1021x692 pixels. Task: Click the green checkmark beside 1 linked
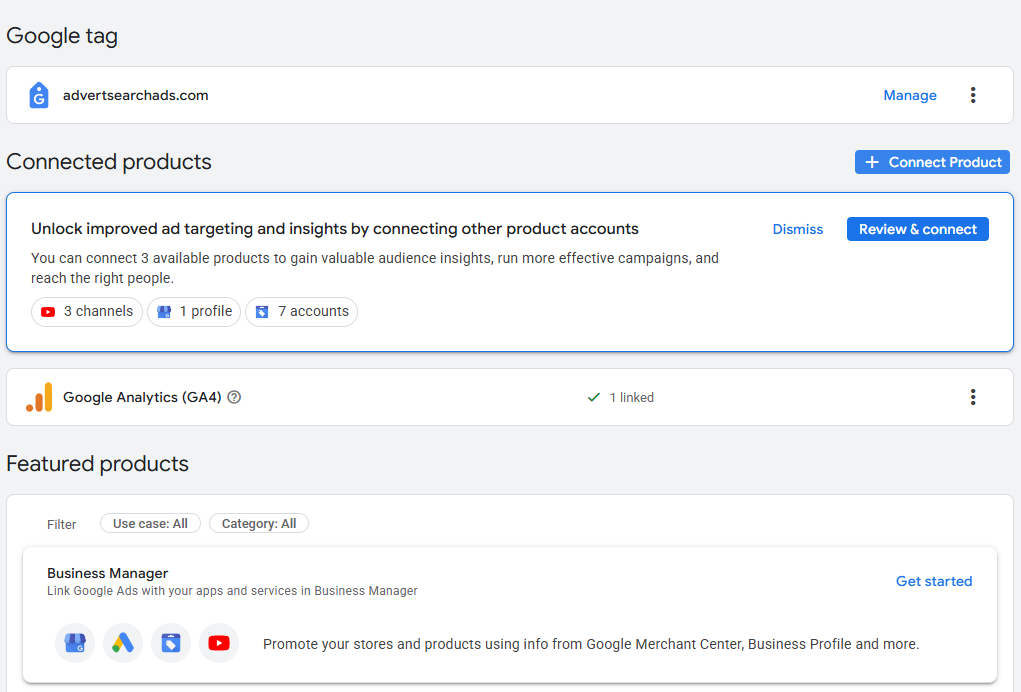pos(594,397)
